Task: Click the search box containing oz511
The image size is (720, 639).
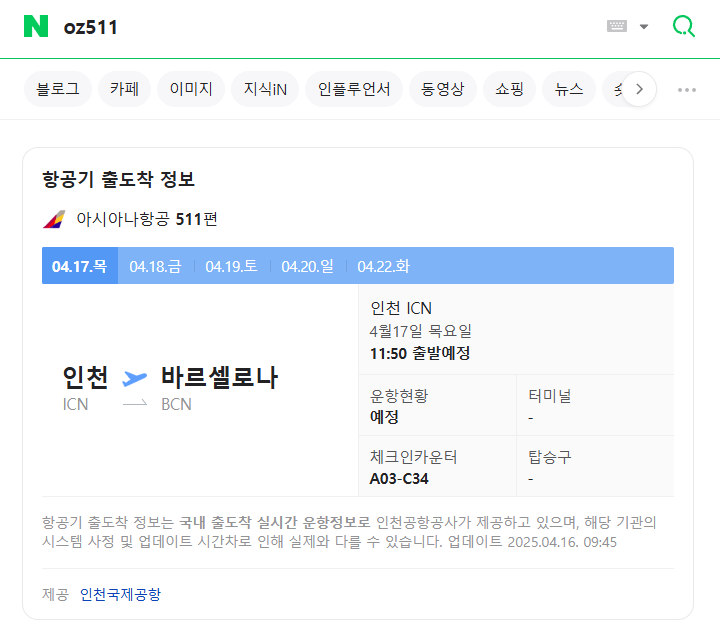Action: point(321,27)
